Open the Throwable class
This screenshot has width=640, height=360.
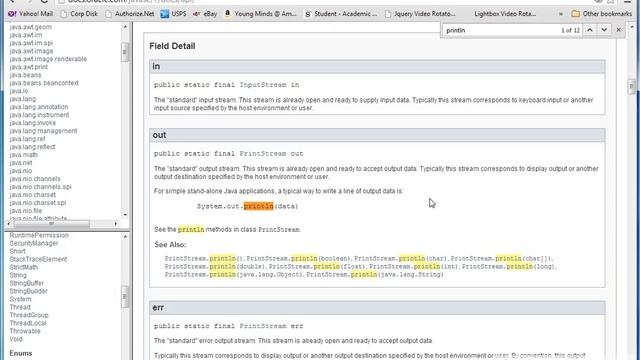[x=25, y=331]
